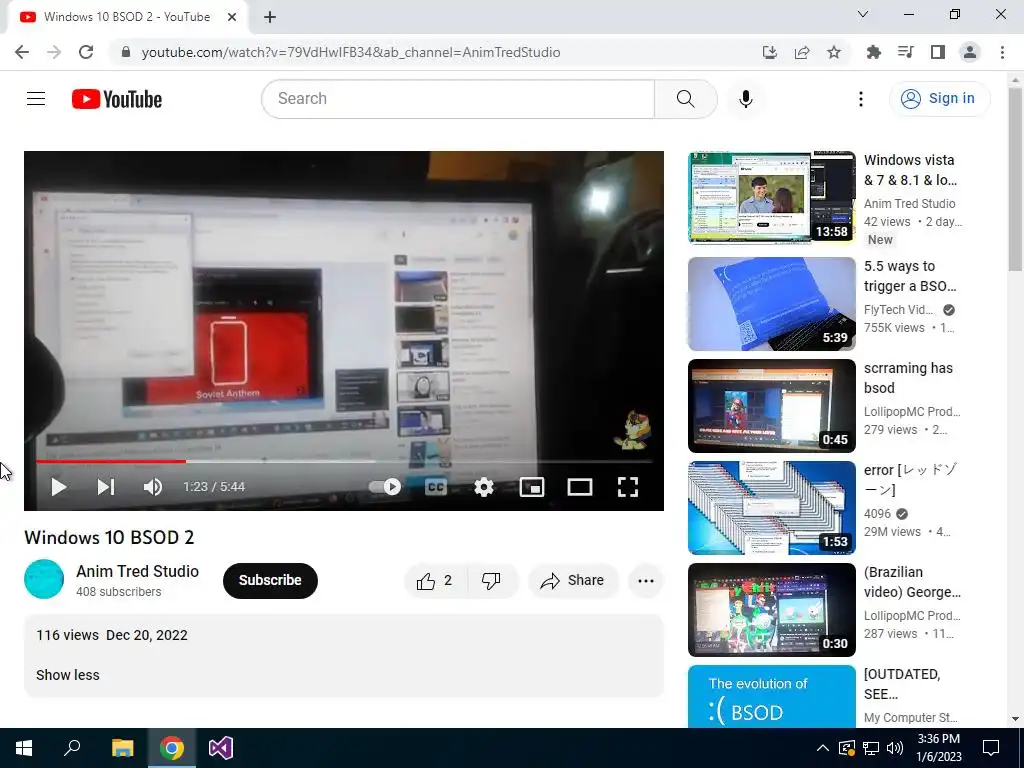This screenshot has height=768, width=1024.
Task: Reload the current page
Action: pyautogui.click(x=86, y=52)
